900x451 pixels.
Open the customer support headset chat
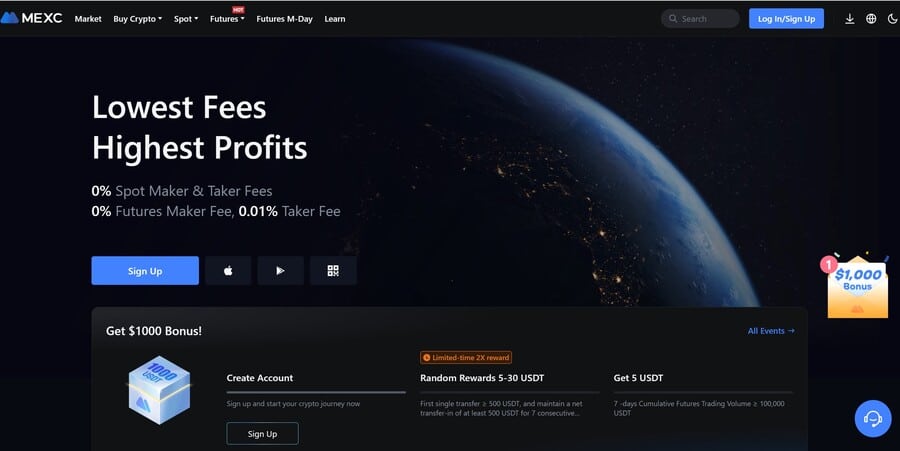pos(872,418)
